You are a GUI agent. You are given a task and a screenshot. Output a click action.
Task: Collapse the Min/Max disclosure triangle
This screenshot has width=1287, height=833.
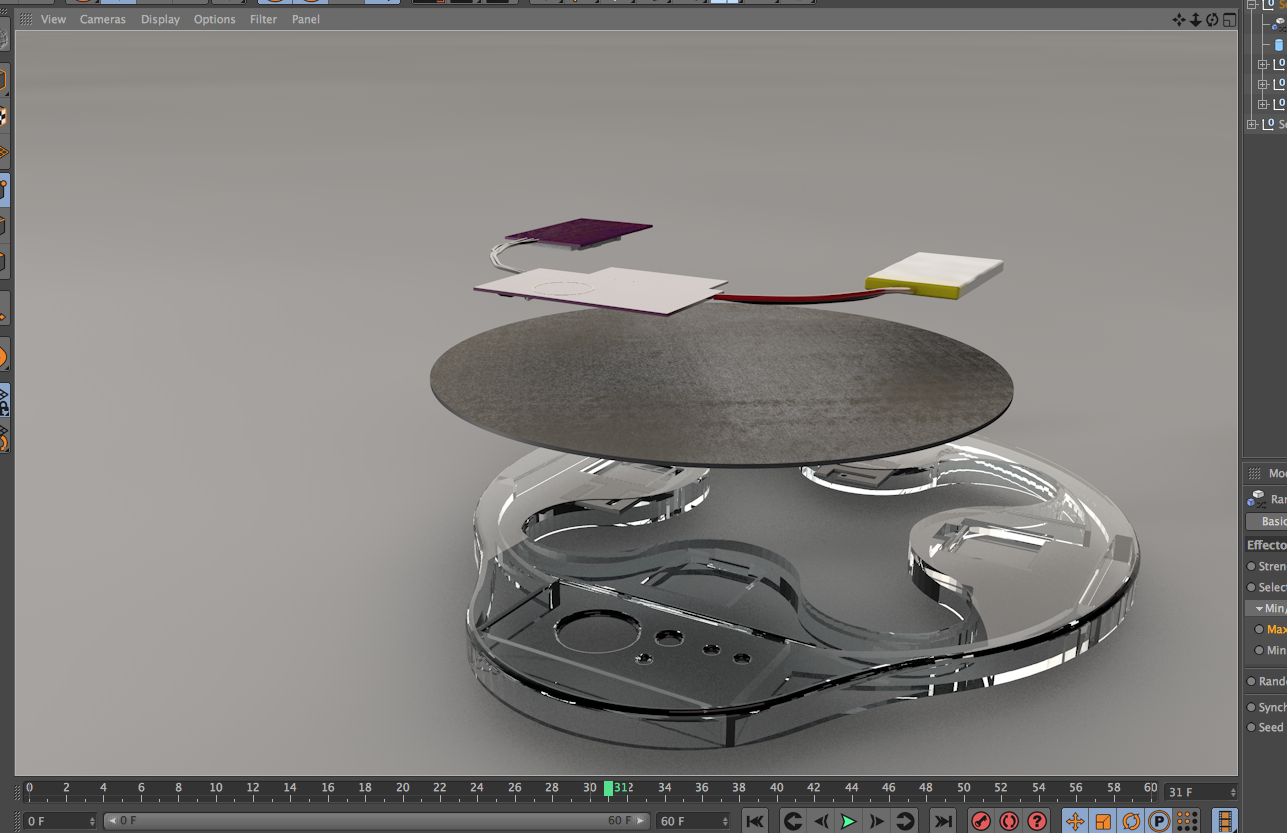(x=1259, y=608)
